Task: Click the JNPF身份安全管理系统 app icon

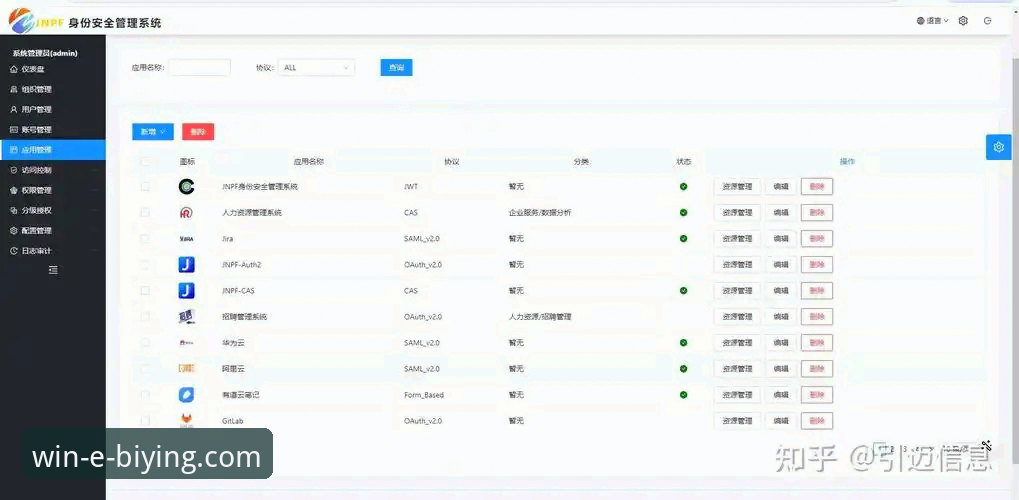Action: pyautogui.click(x=187, y=187)
